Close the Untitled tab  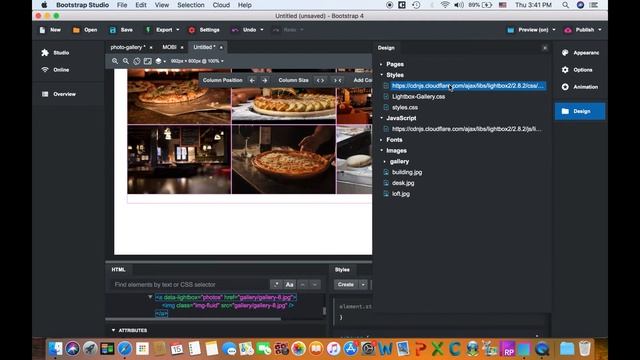[x=221, y=47]
